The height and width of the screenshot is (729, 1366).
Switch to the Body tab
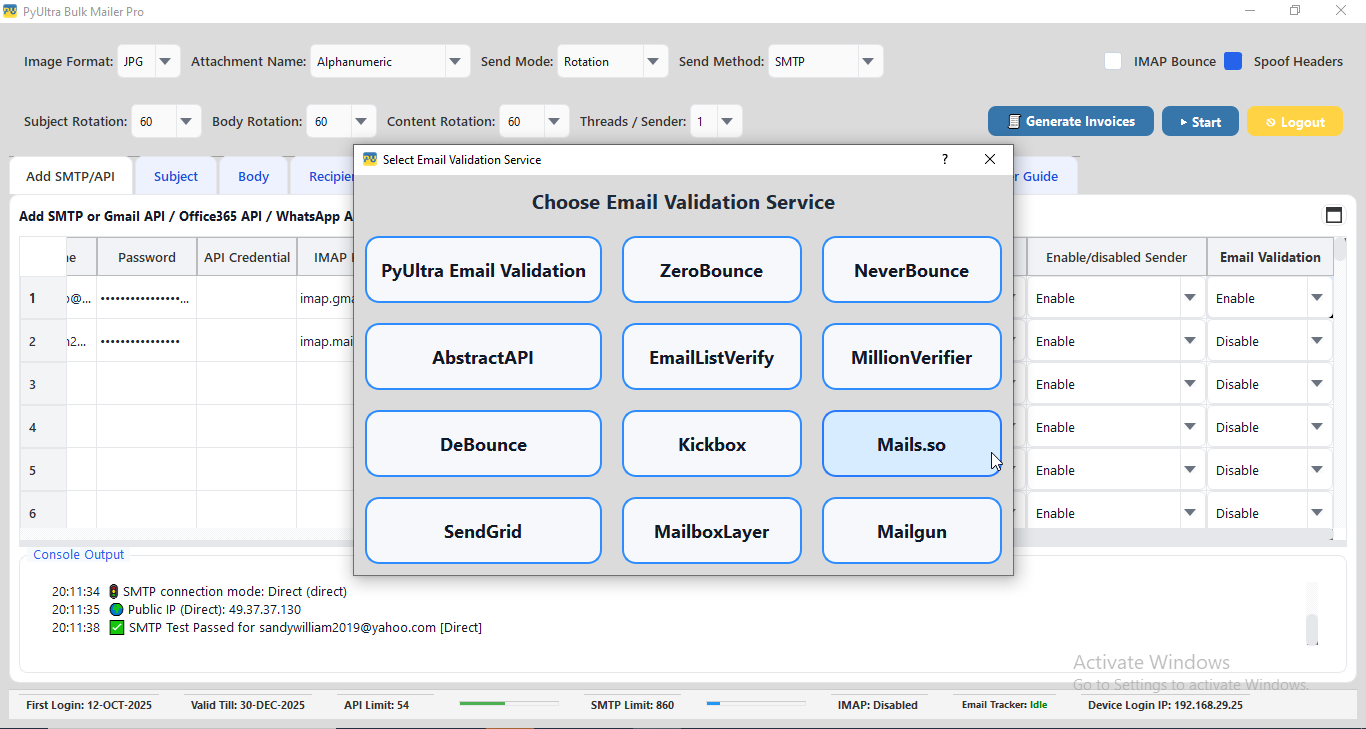[253, 175]
